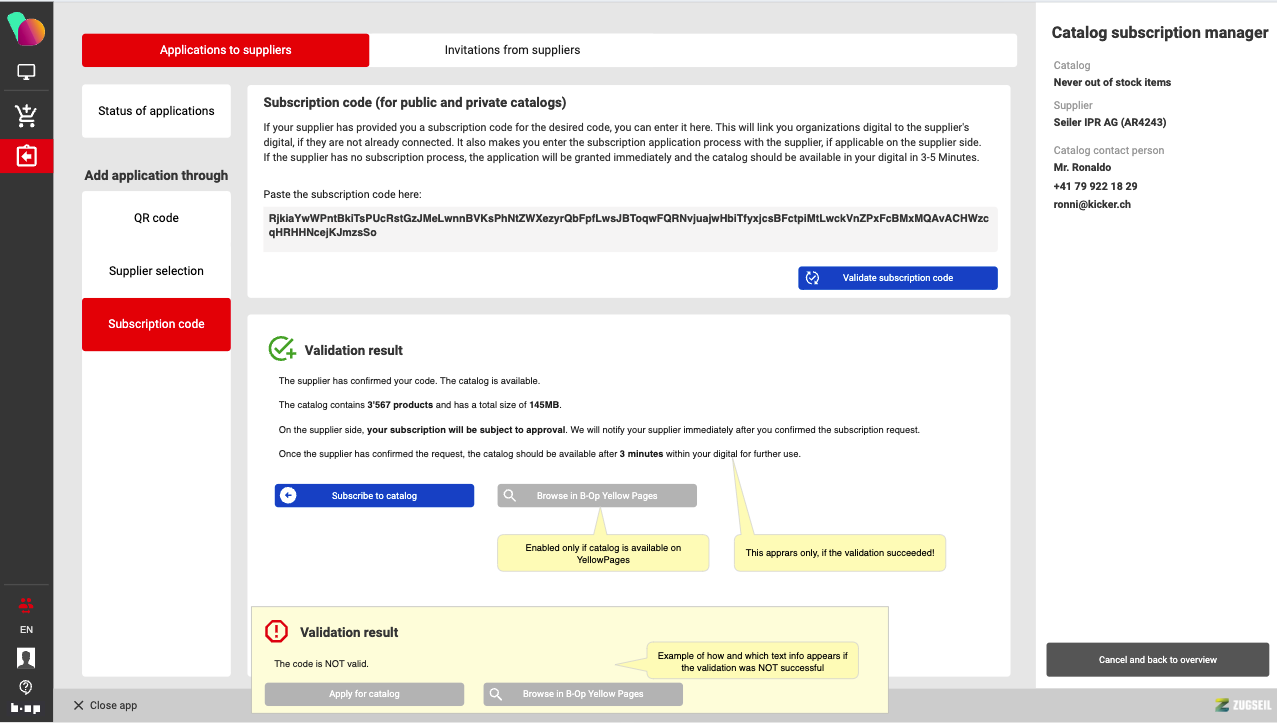Open the add-to-cart sidebar icon
This screenshot has width=1277, height=723.
pyautogui.click(x=26, y=116)
